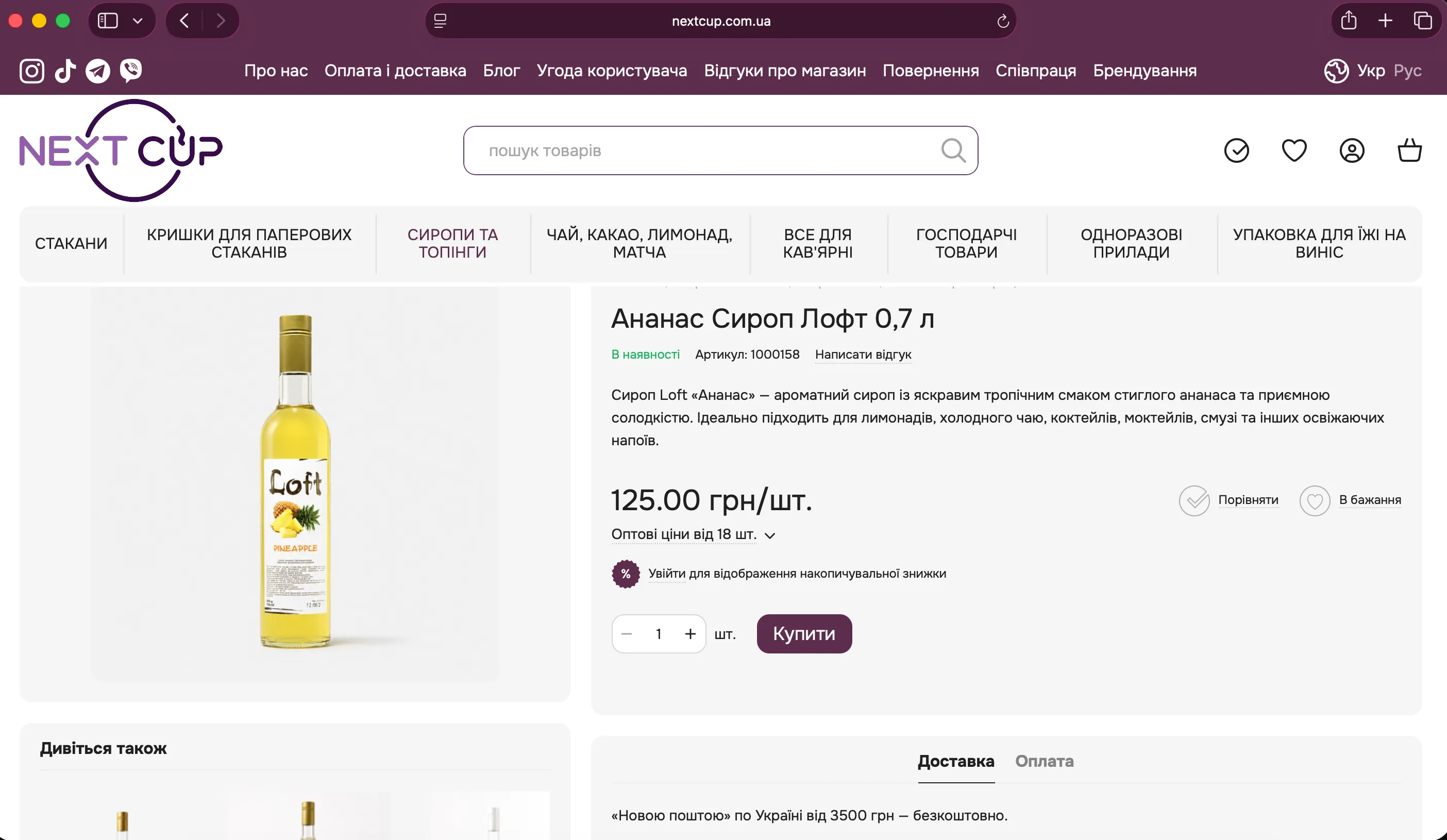The height and width of the screenshot is (840, 1447).
Task: Click the product title Ананас Сироп Лофт
Action: coord(772,318)
